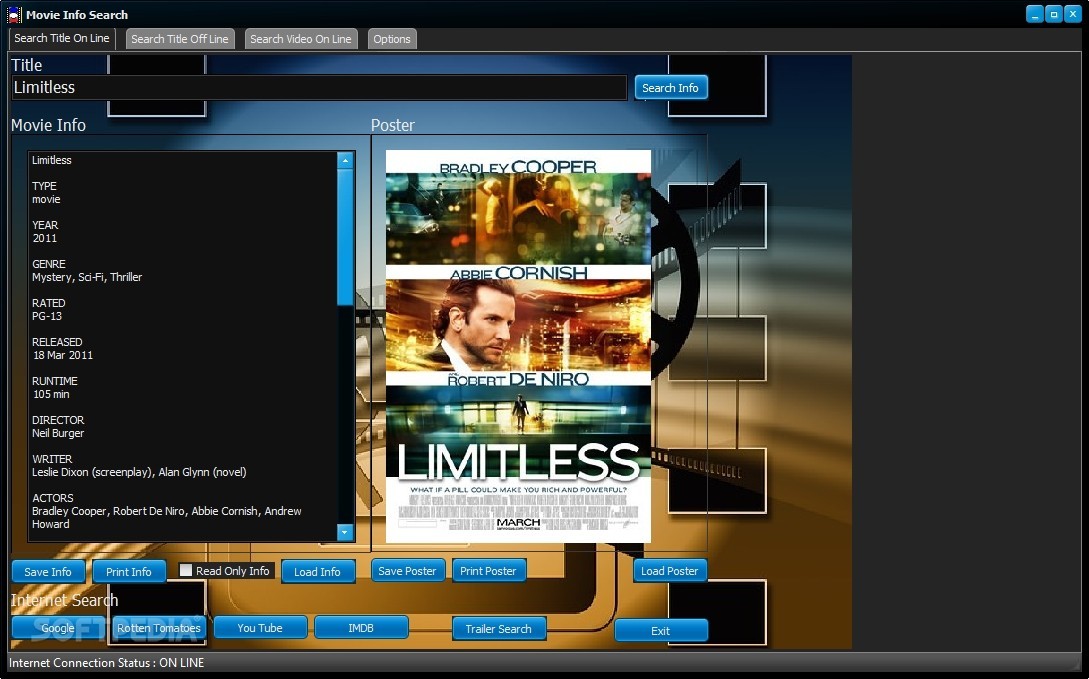Viewport: 1089px width, 679px height.
Task: Go to the Options tab
Action: pos(392,39)
